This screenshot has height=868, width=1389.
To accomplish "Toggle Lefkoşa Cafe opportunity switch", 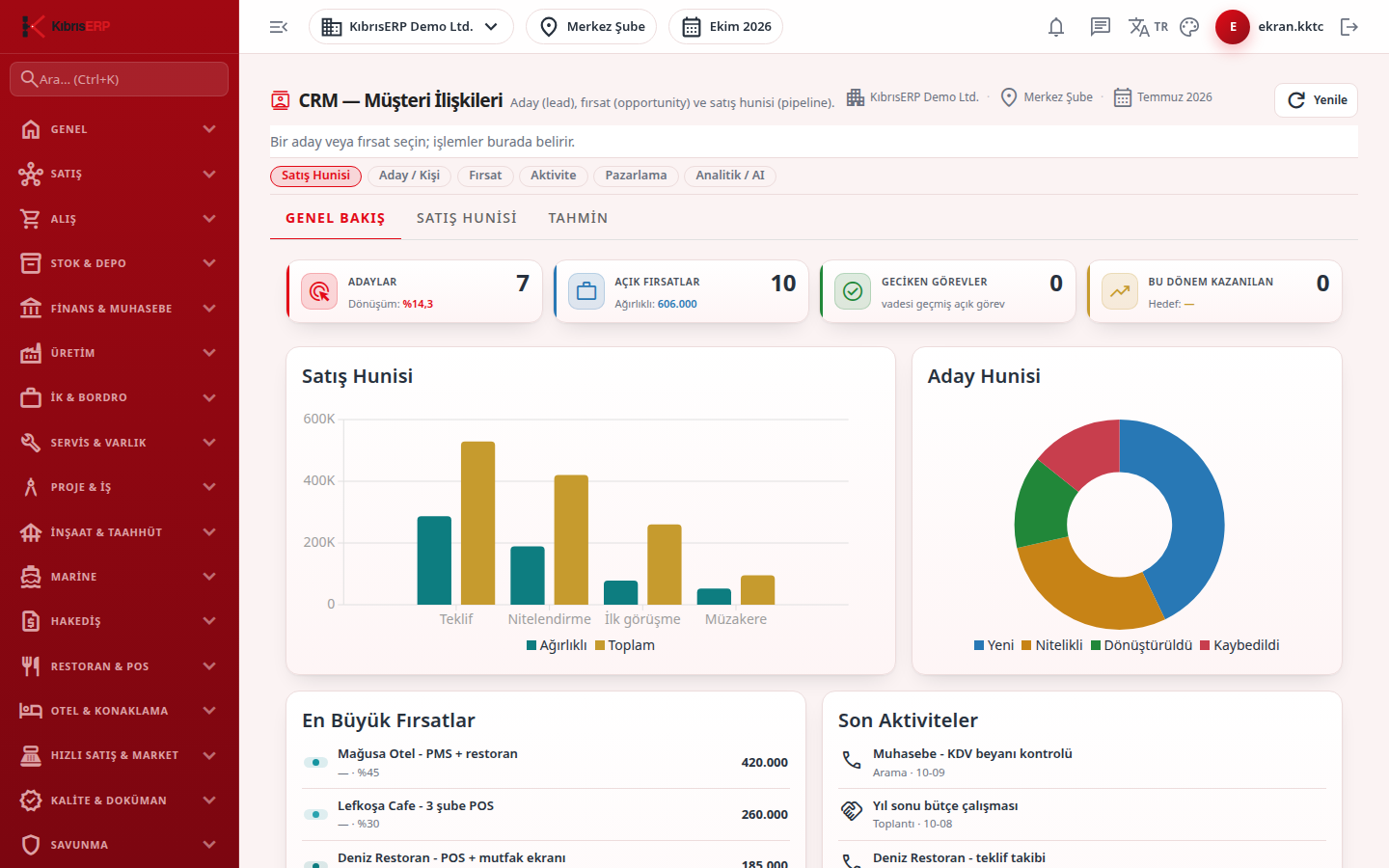I will 315,814.
